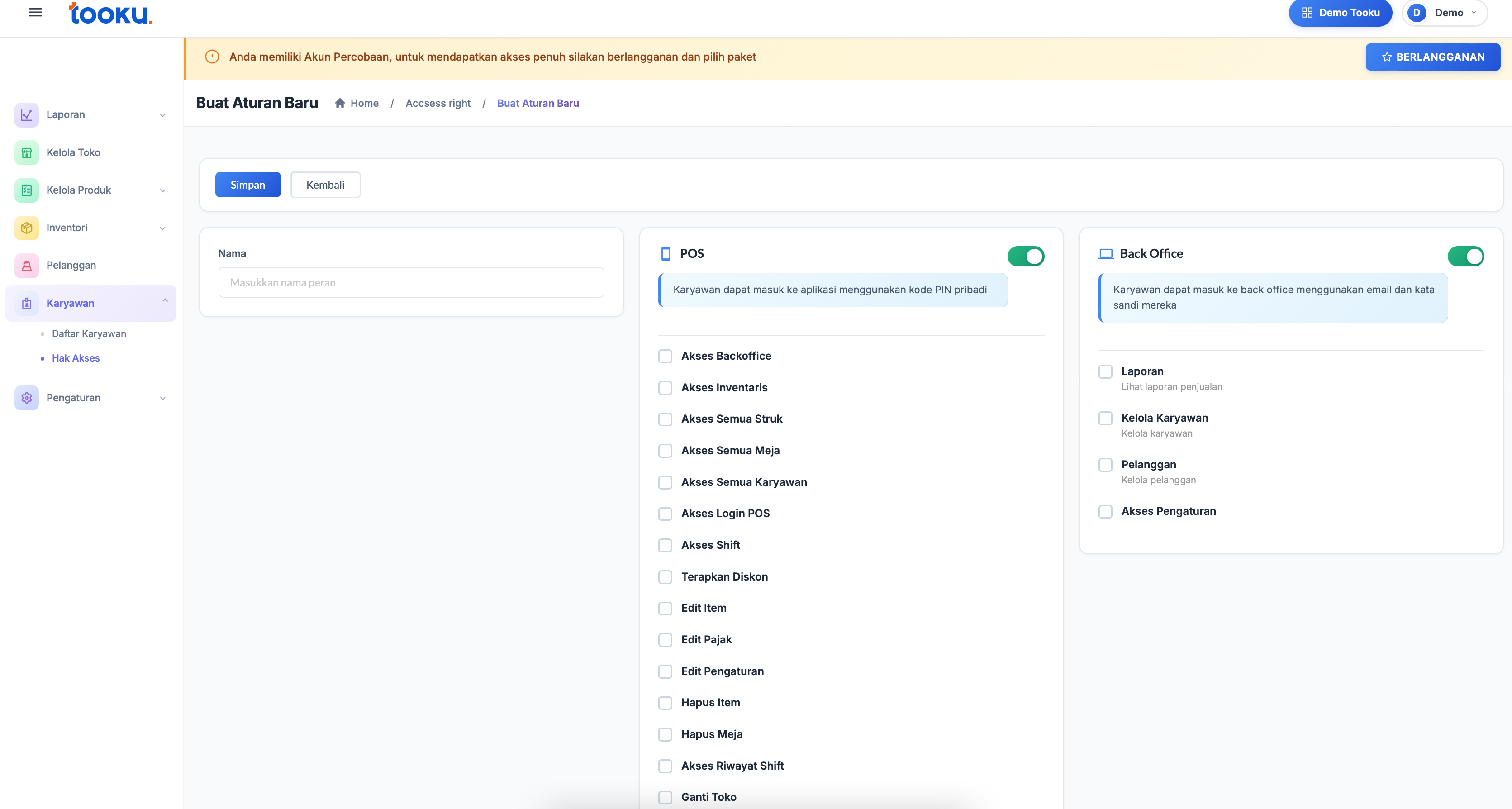This screenshot has height=809, width=1512.
Task: Click the BERLANGGANAN subscribe button
Action: [1433, 57]
